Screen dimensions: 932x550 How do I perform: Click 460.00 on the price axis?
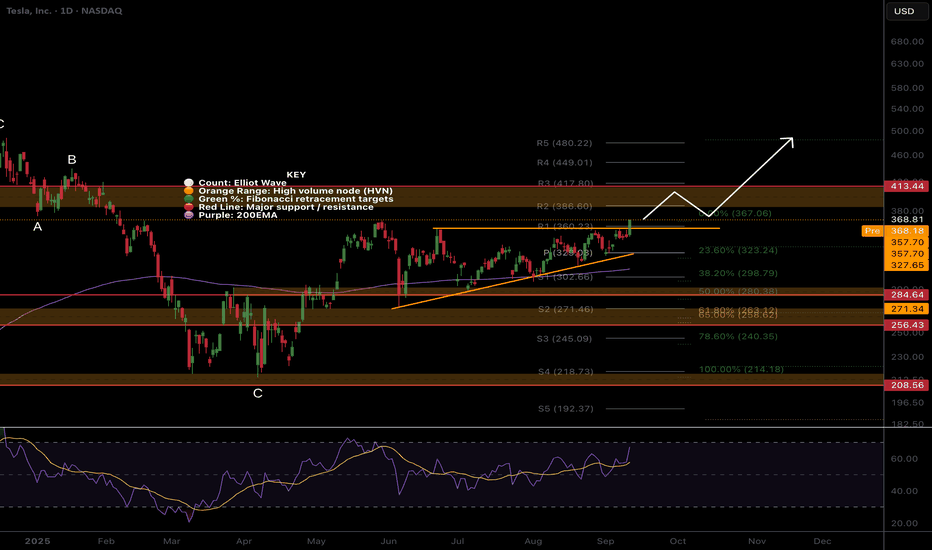pyautogui.click(x=907, y=155)
